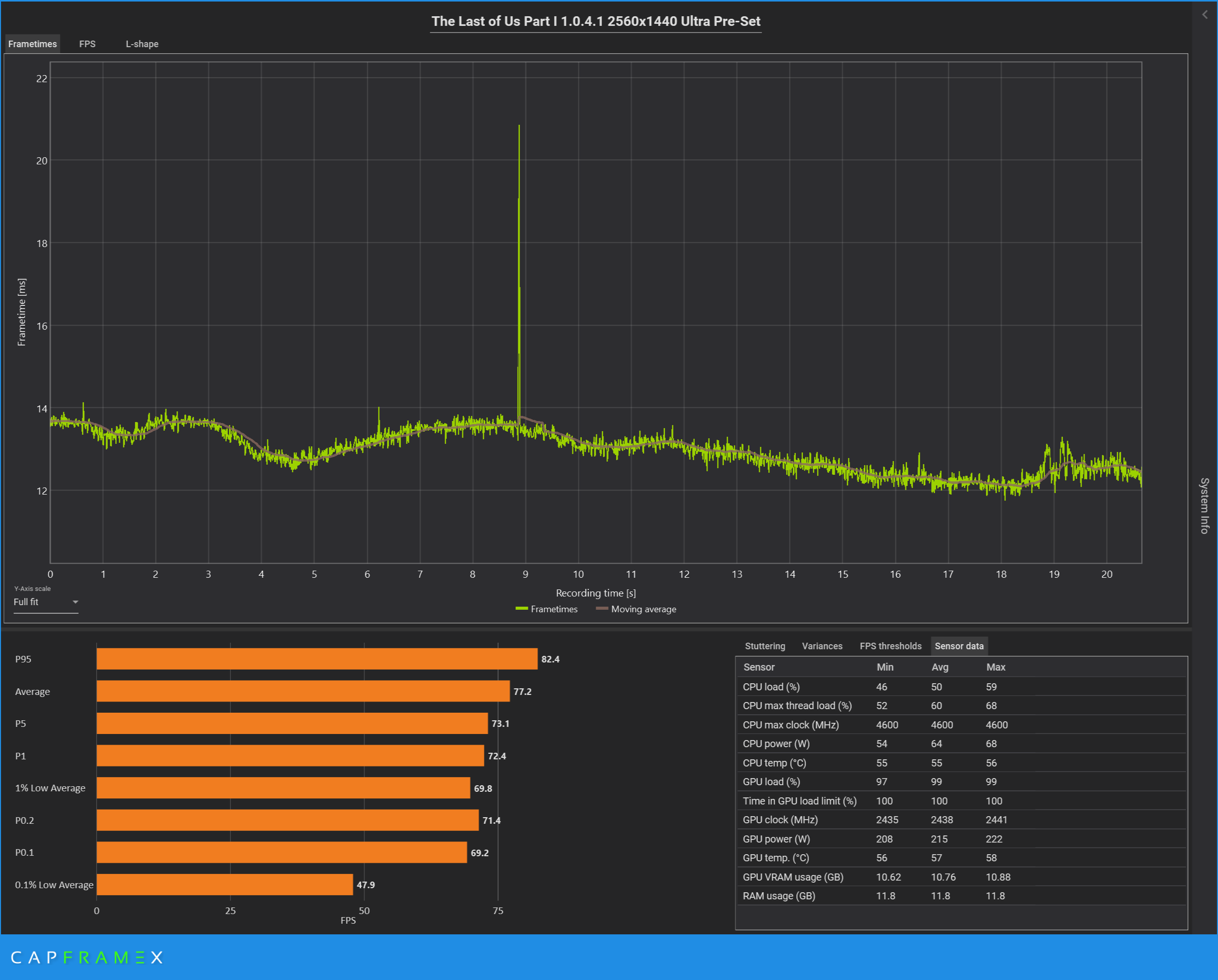Select the CPU load (%) row
The width and height of the screenshot is (1218, 980).
click(x=961, y=686)
